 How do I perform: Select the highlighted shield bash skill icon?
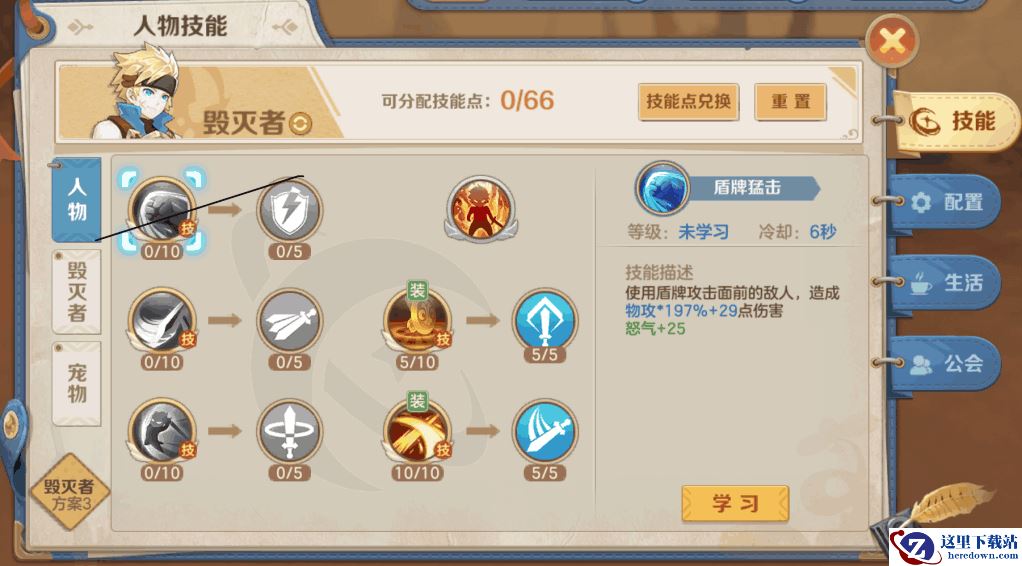[x=162, y=210]
